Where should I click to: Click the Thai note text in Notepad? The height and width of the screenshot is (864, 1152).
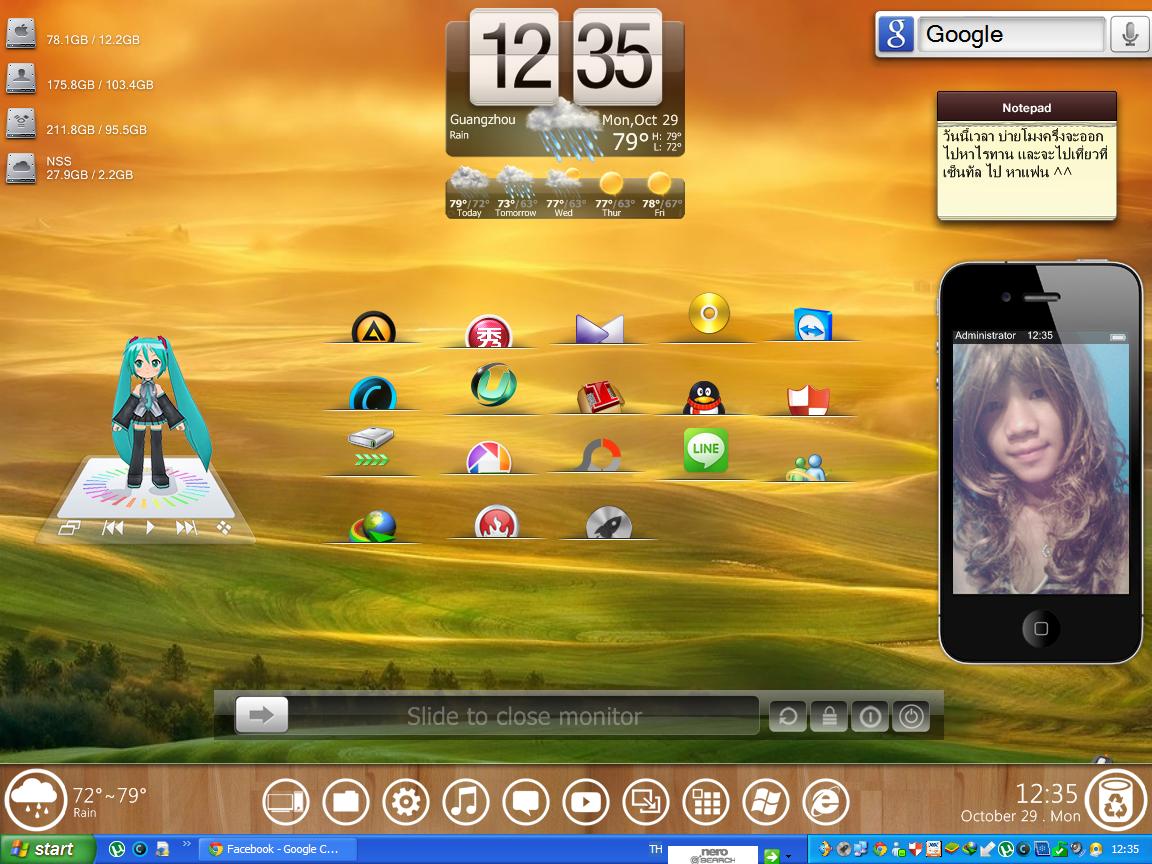point(1026,154)
